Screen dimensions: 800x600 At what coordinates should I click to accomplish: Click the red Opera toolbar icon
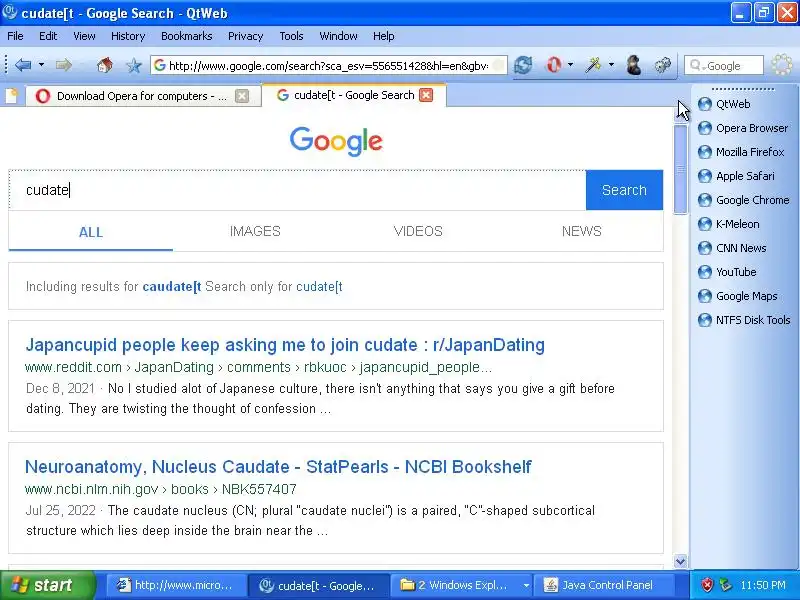tap(554, 65)
